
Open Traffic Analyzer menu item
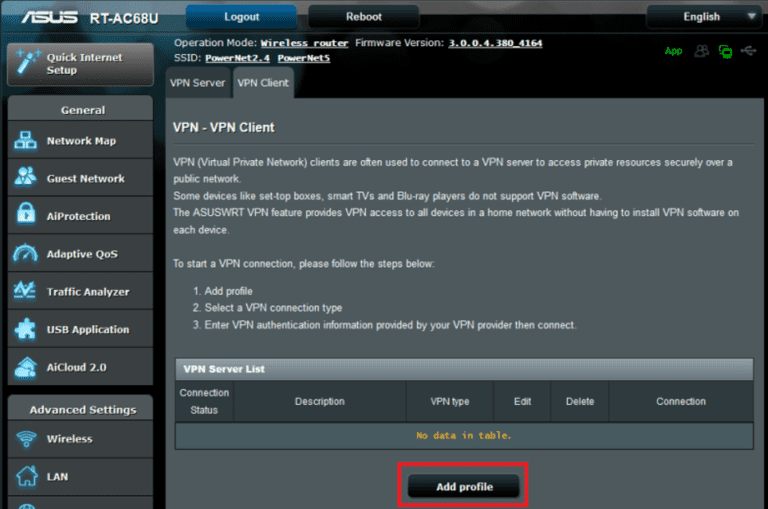pyautogui.click(x=80, y=291)
